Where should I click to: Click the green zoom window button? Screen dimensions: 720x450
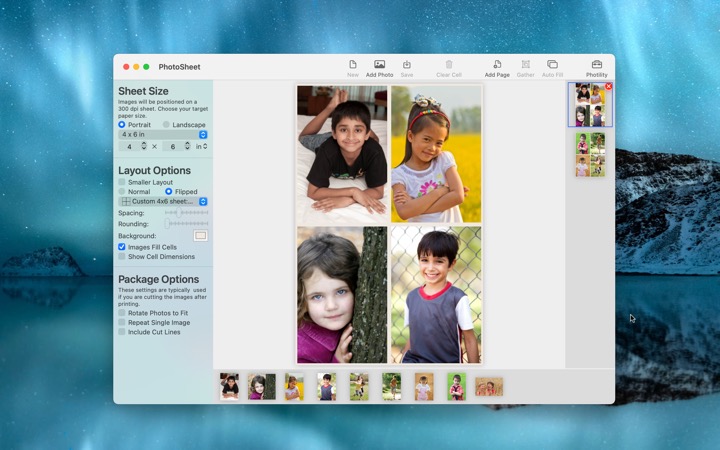pos(146,67)
